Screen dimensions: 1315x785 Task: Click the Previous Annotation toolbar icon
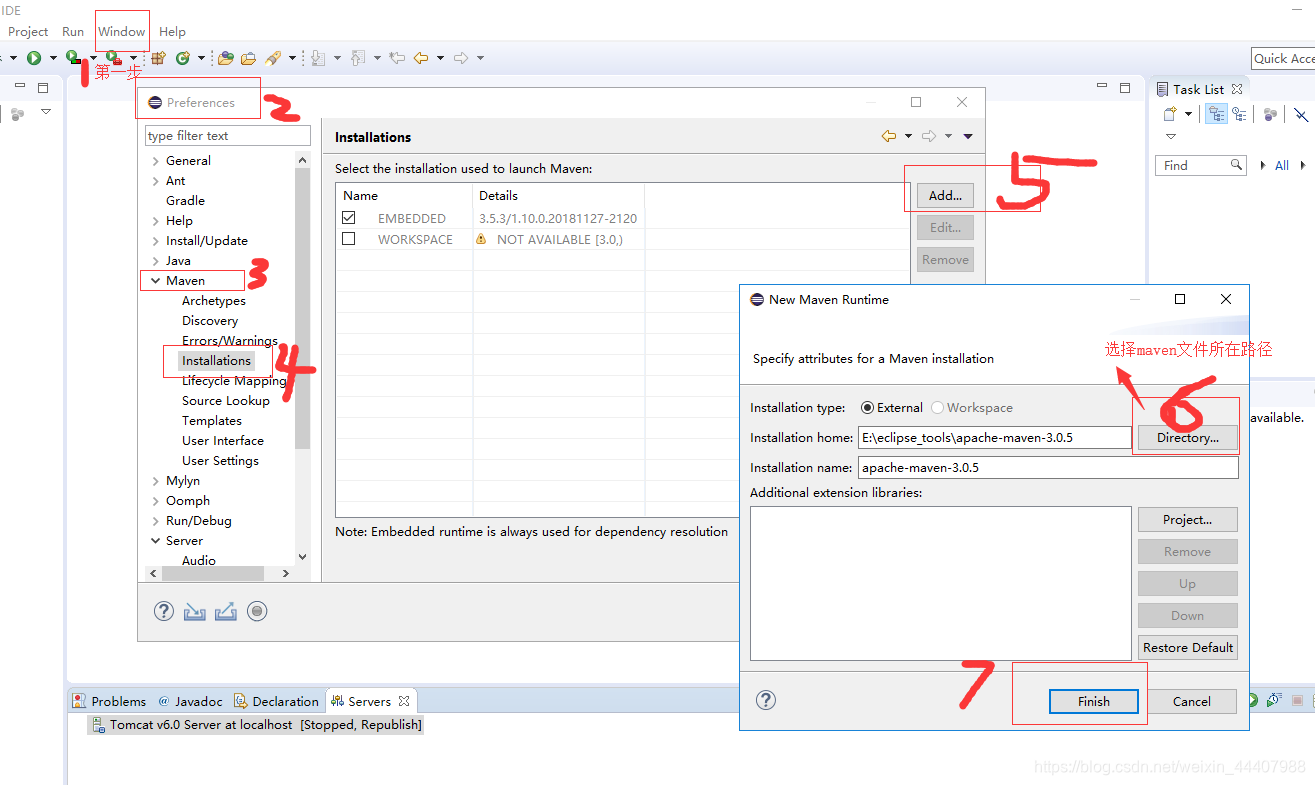(x=359, y=58)
